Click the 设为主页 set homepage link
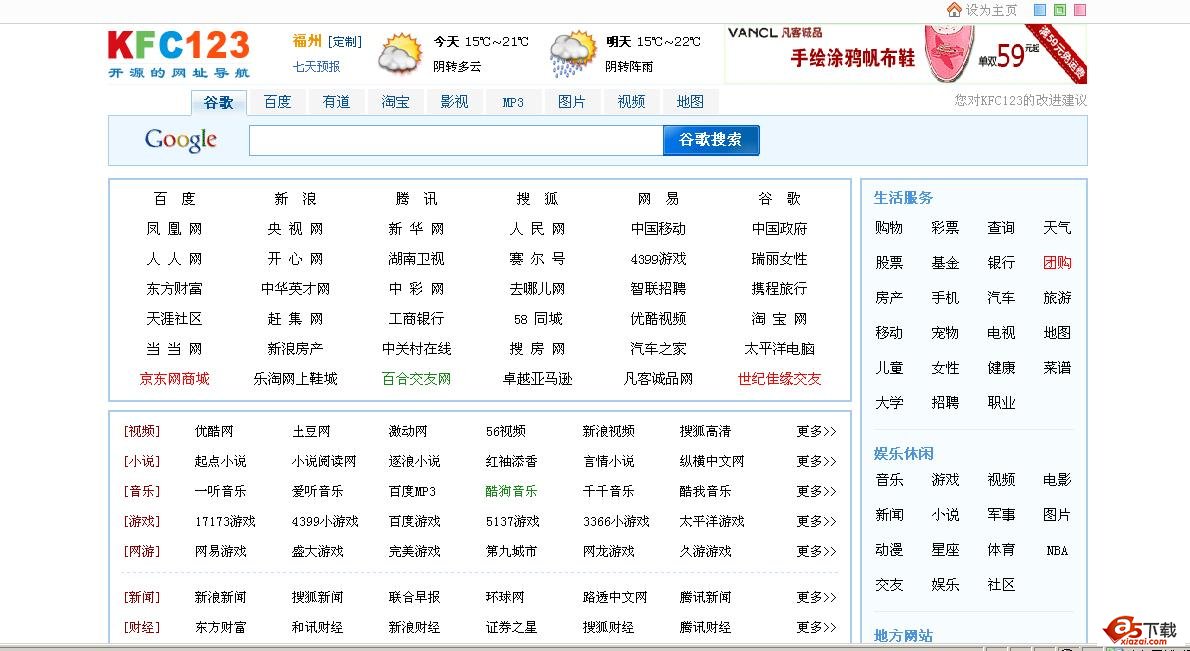Image resolution: width=1190 pixels, height=651 pixels. (991, 10)
